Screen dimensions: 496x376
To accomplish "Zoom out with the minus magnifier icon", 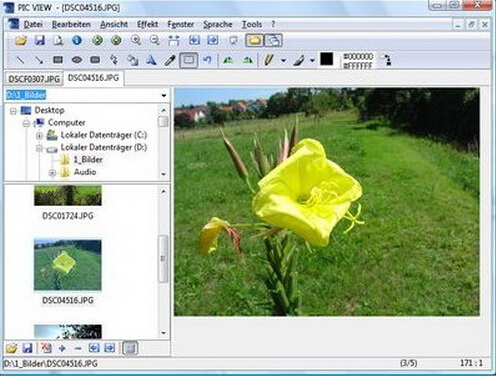I will [x=154, y=41].
